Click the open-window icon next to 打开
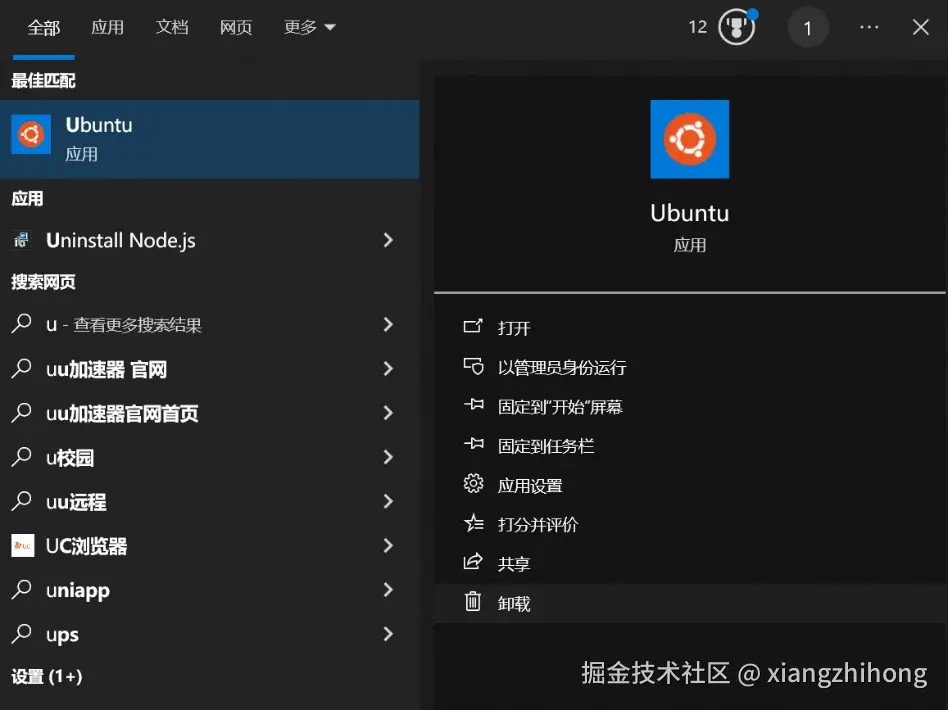This screenshot has height=710, width=948. coord(473,327)
